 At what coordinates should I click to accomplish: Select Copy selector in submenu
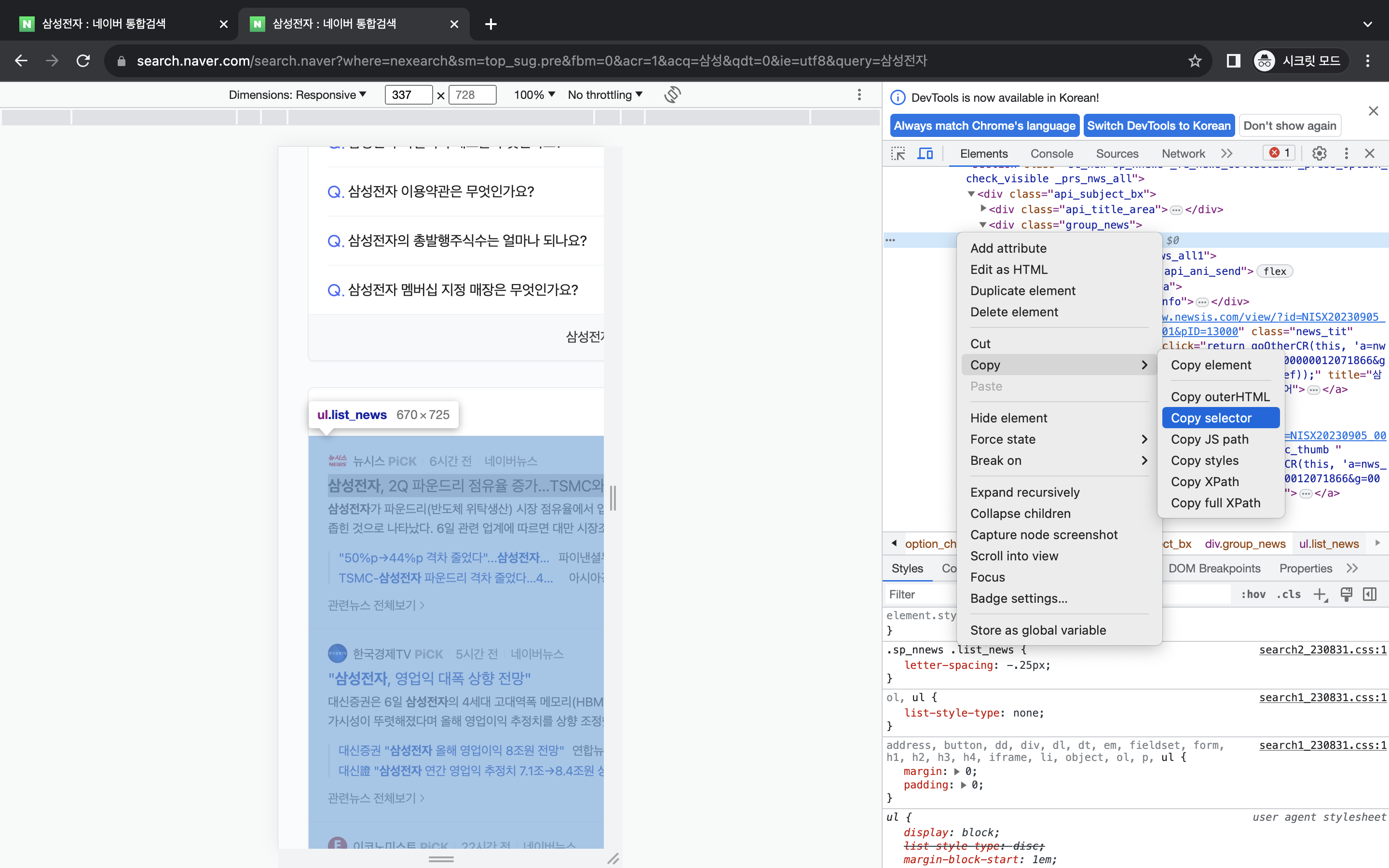click(x=1221, y=418)
